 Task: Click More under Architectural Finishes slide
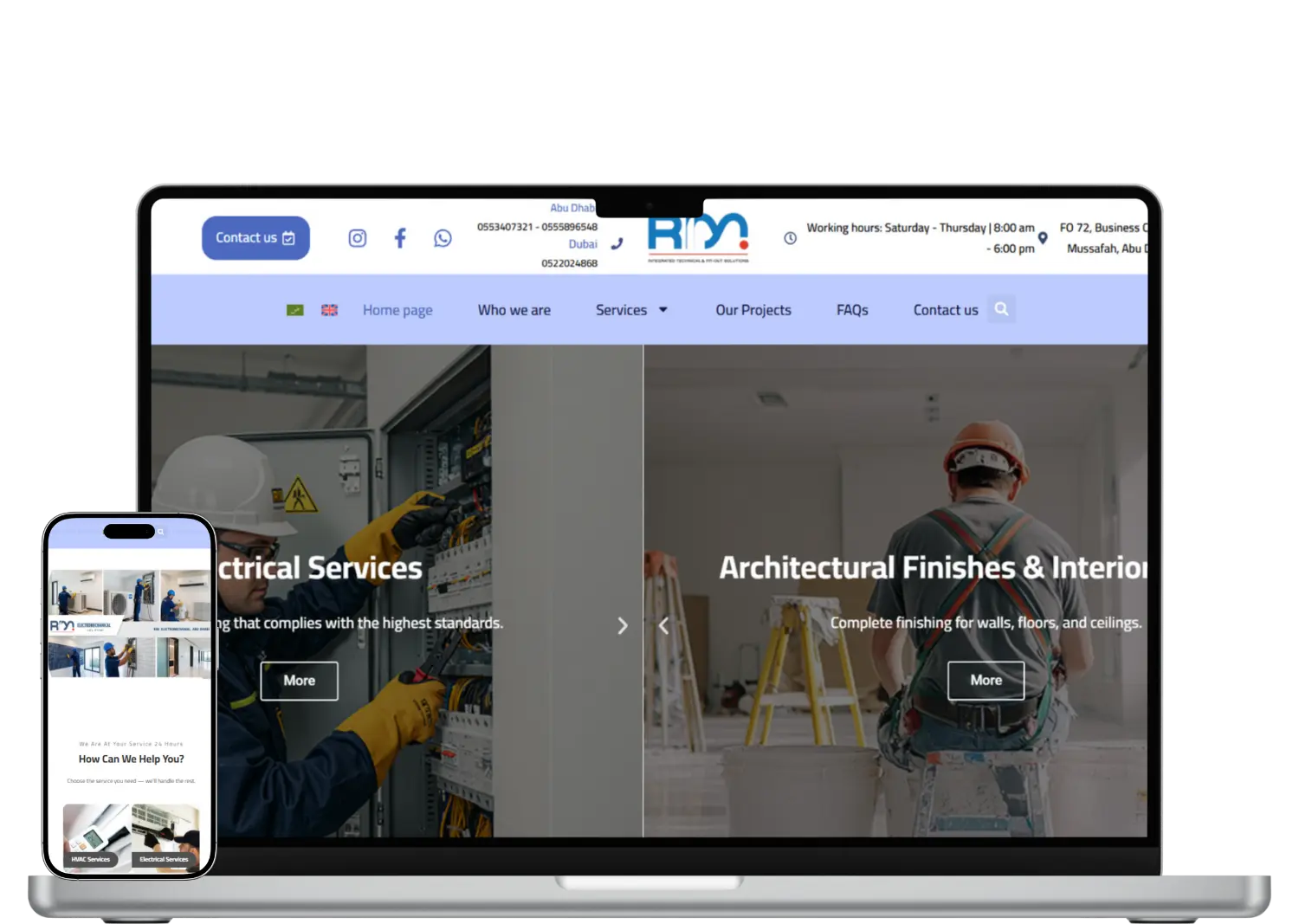coord(986,681)
